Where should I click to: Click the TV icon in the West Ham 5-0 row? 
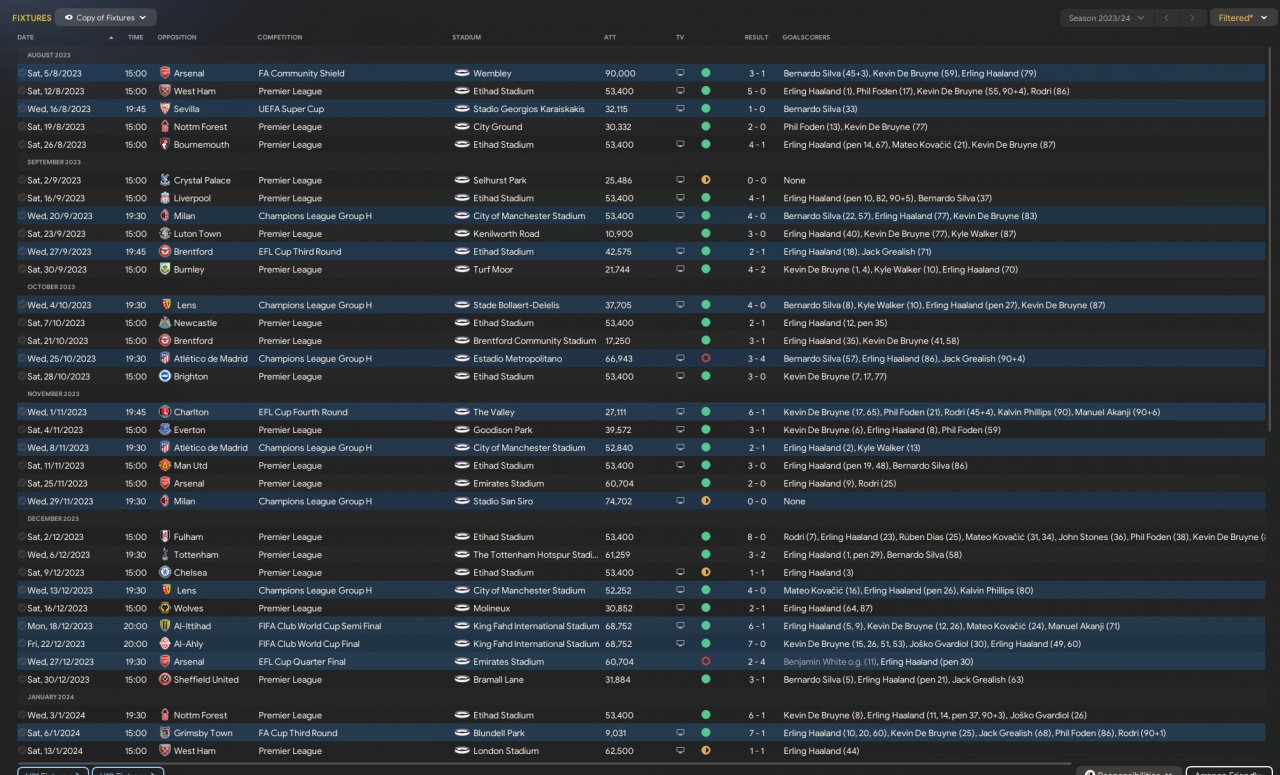(x=681, y=91)
